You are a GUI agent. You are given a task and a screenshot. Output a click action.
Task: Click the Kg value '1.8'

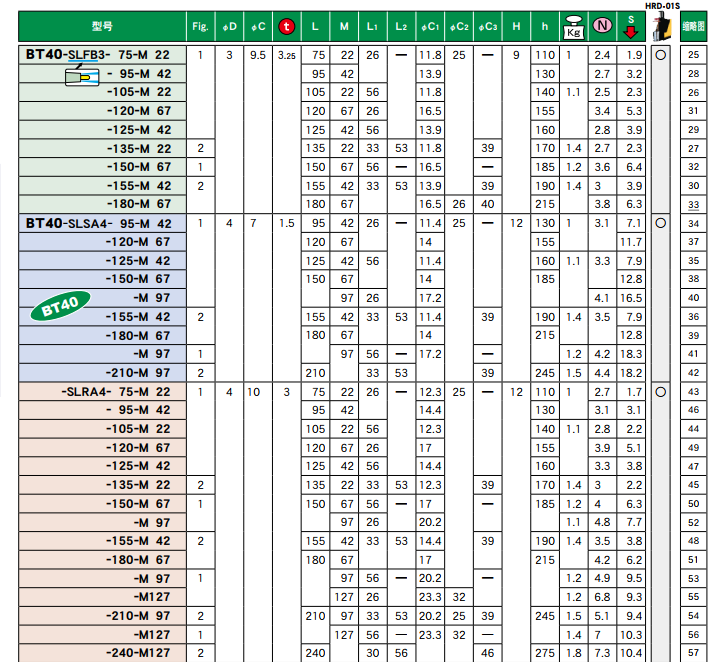pos(574,653)
